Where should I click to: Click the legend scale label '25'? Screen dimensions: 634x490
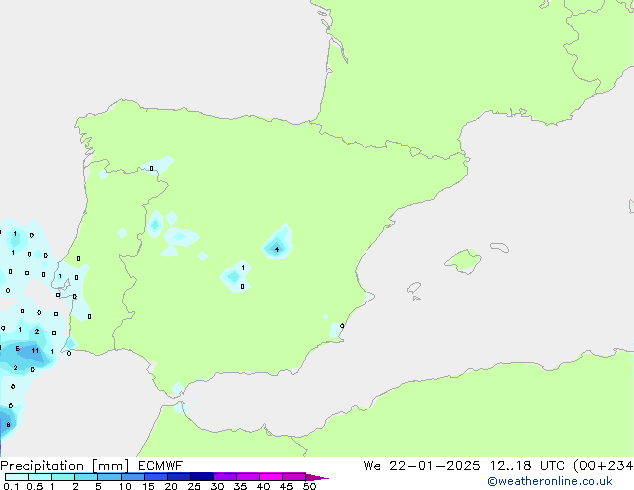[194, 486]
